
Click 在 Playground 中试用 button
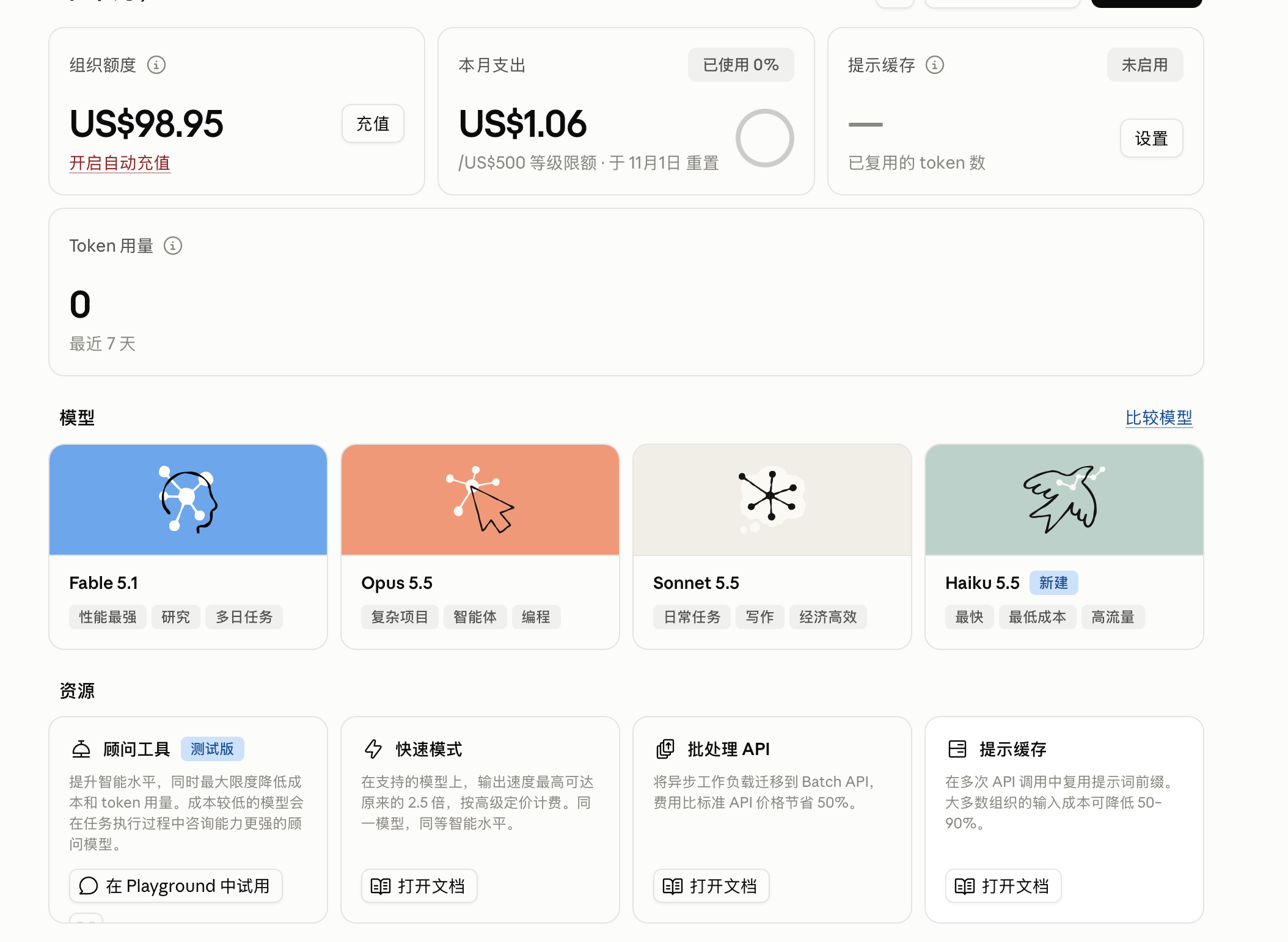coord(176,886)
